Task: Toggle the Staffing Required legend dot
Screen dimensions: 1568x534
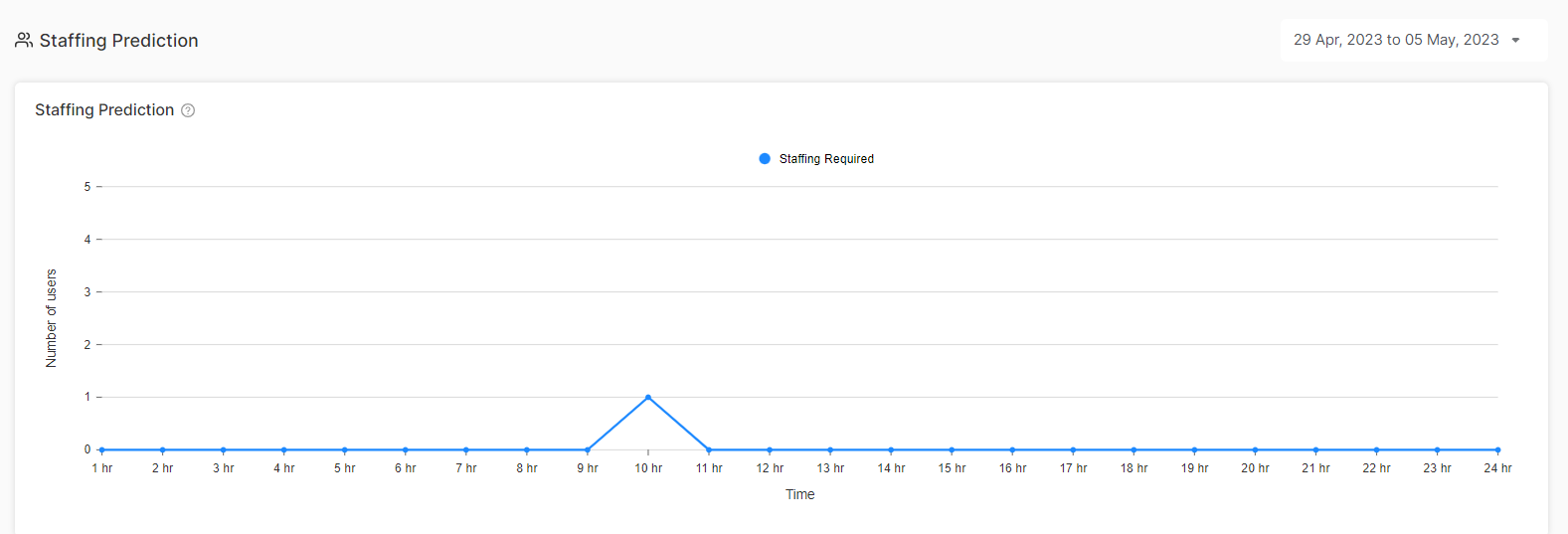Action: tap(765, 158)
